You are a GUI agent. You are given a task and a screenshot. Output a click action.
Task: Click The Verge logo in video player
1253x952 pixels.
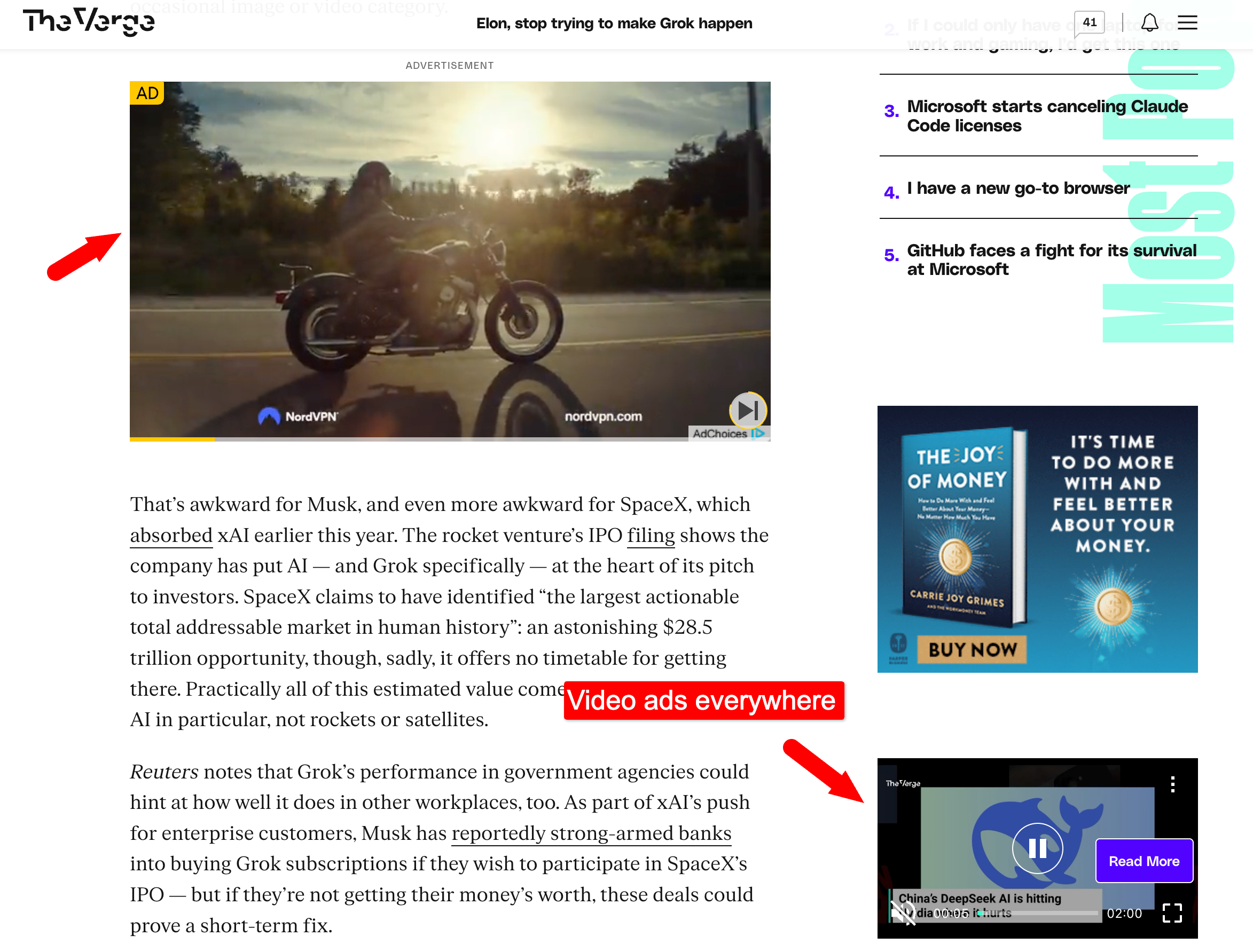tap(903, 783)
